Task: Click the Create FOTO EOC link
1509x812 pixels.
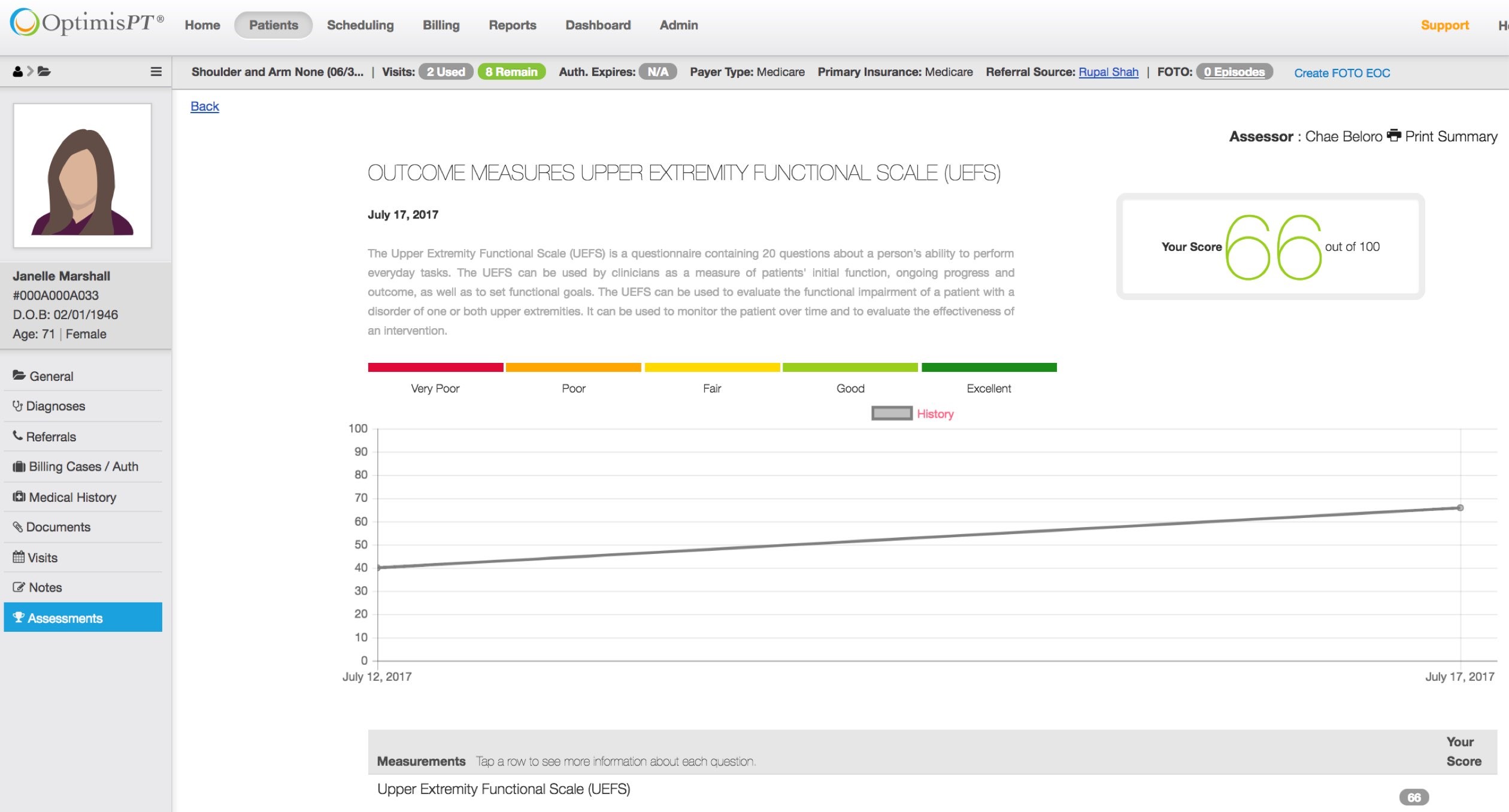Action: pos(1341,72)
